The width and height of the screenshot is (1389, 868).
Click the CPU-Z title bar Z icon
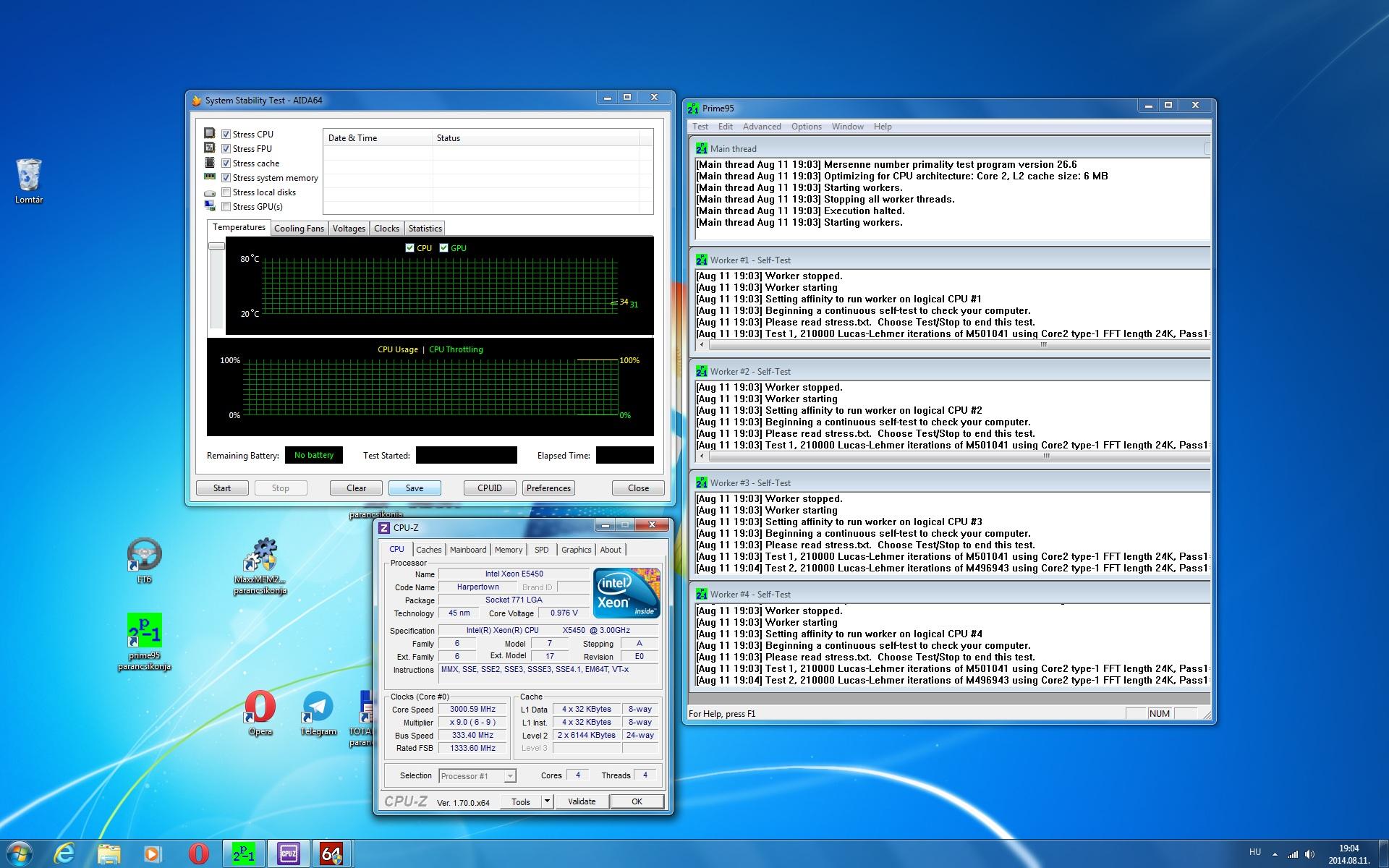pos(384,528)
